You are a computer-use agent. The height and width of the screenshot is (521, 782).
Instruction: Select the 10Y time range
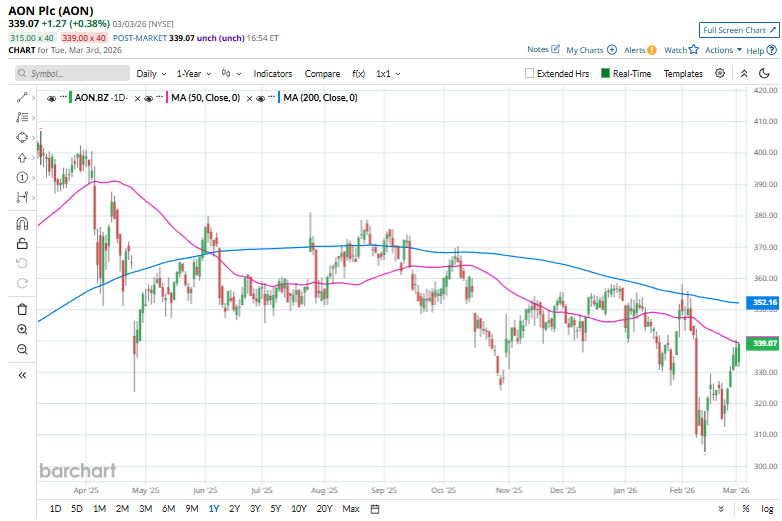pos(299,509)
